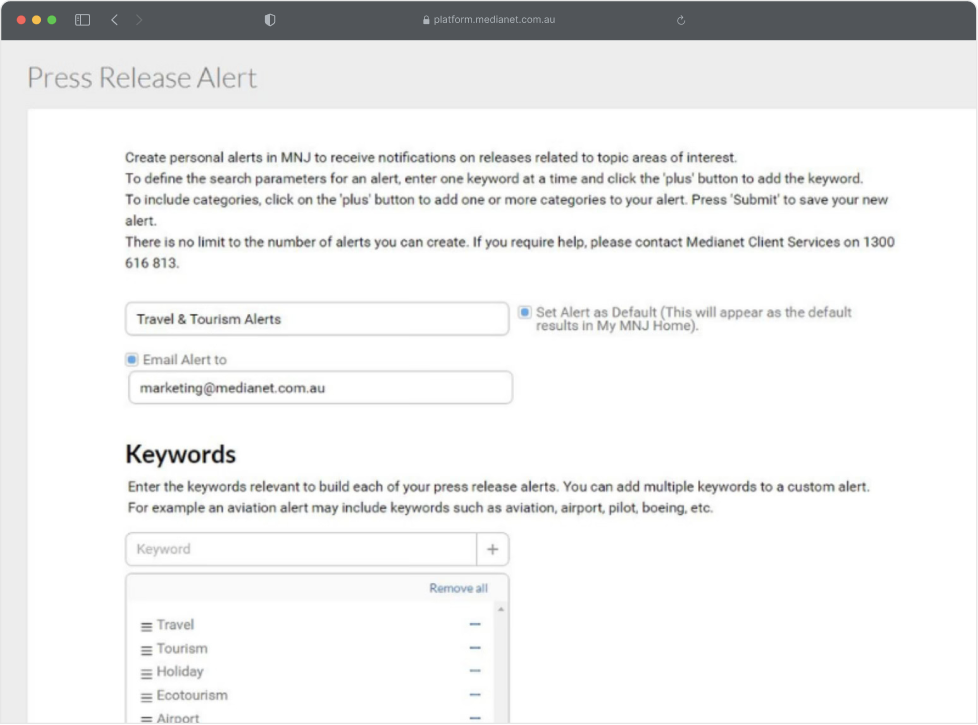Reload the page from address bar
The width and height of the screenshot is (978, 725).
click(681, 20)
